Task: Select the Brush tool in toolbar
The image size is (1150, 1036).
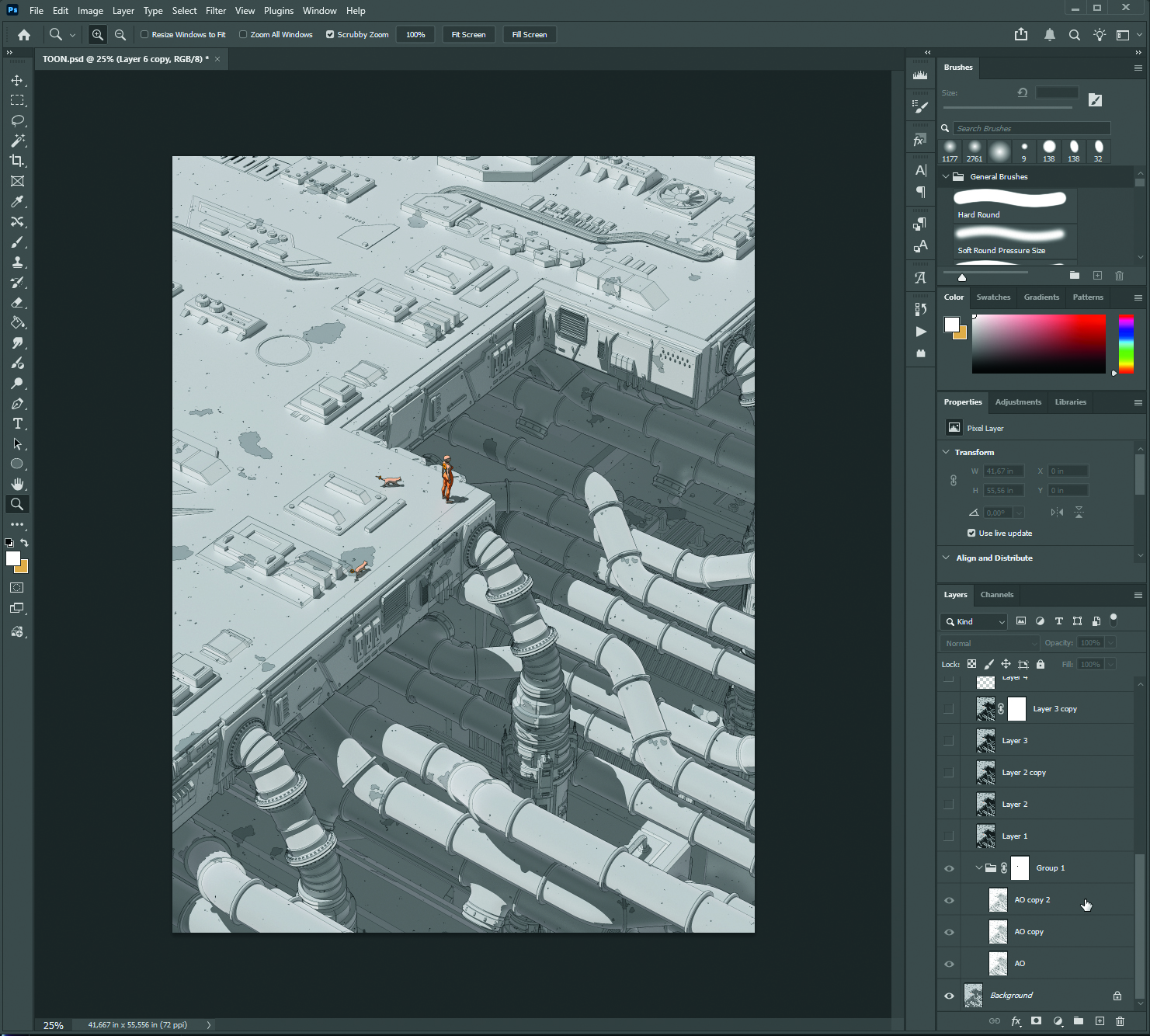Action: (x=17, y=242)
